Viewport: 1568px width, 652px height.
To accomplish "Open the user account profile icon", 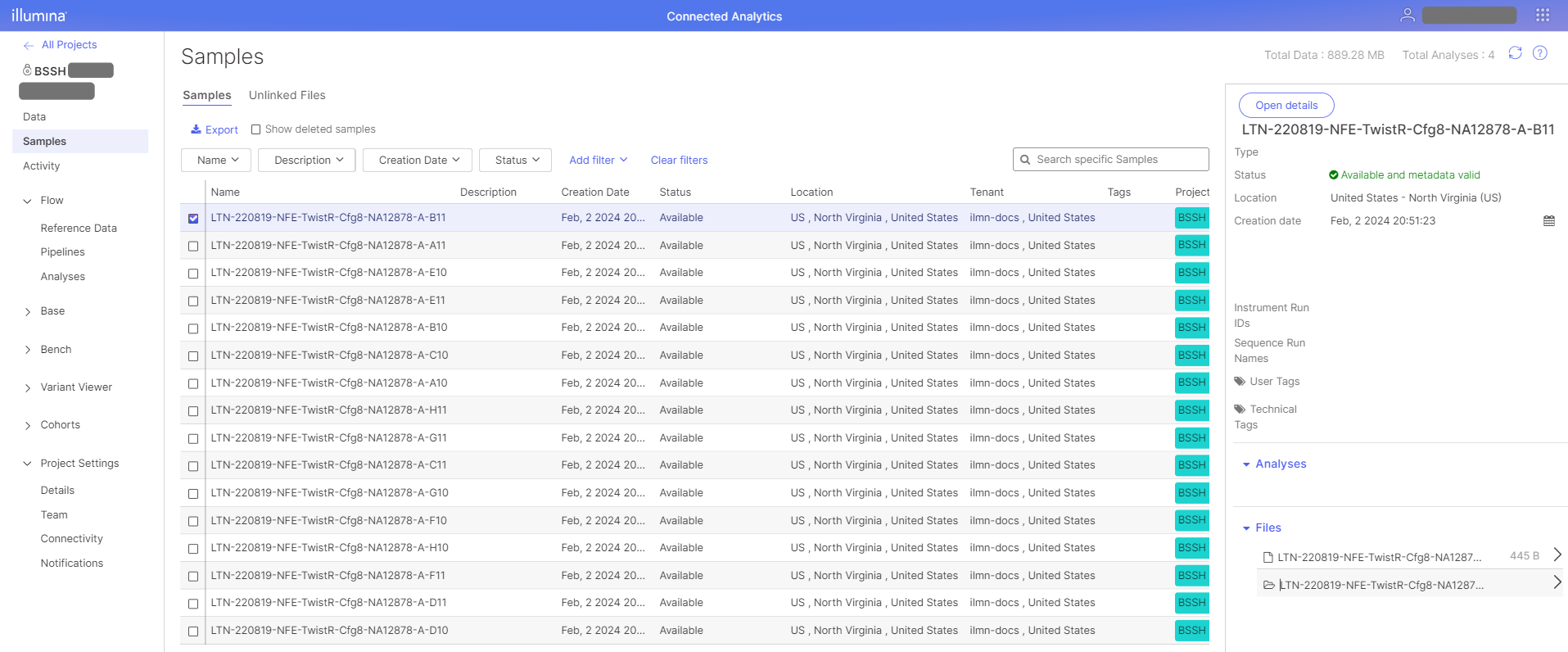I will [1407, 15].
